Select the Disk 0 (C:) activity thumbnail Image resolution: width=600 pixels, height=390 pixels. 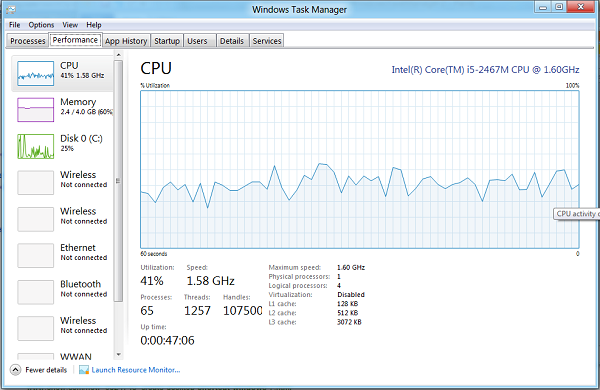coord(36,146)
